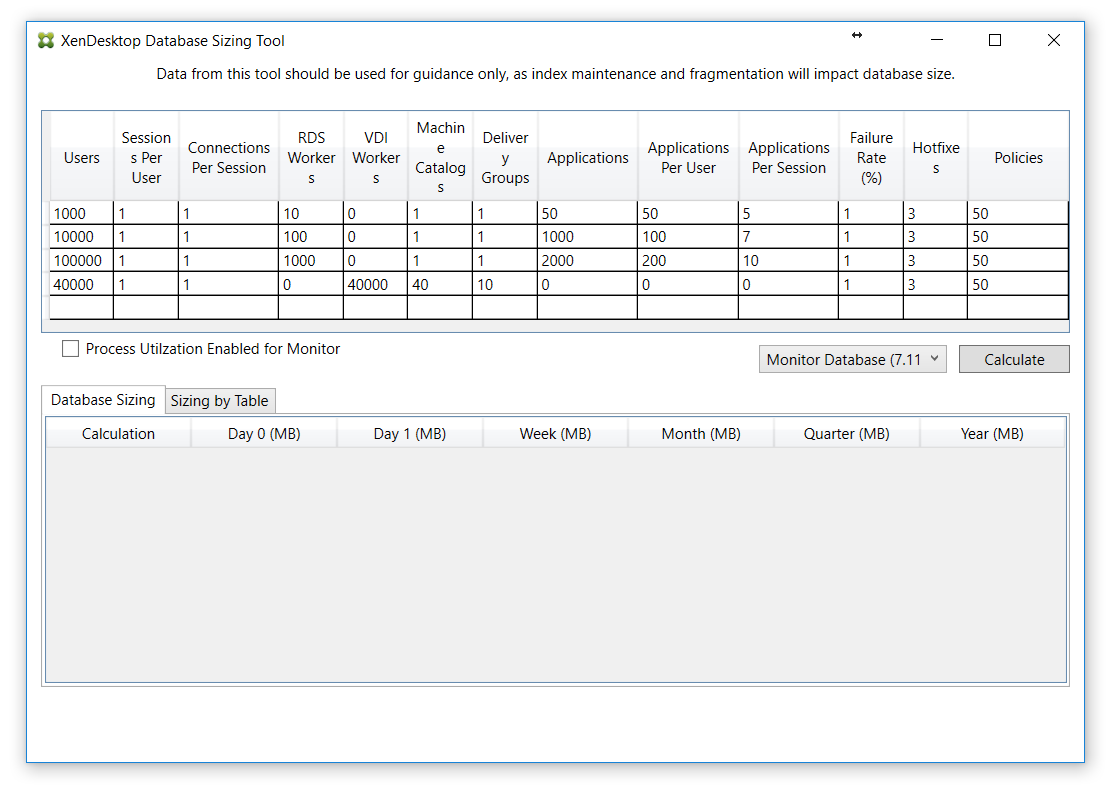
Task: Click the Users column header
Action: click(x=81, y=157)
